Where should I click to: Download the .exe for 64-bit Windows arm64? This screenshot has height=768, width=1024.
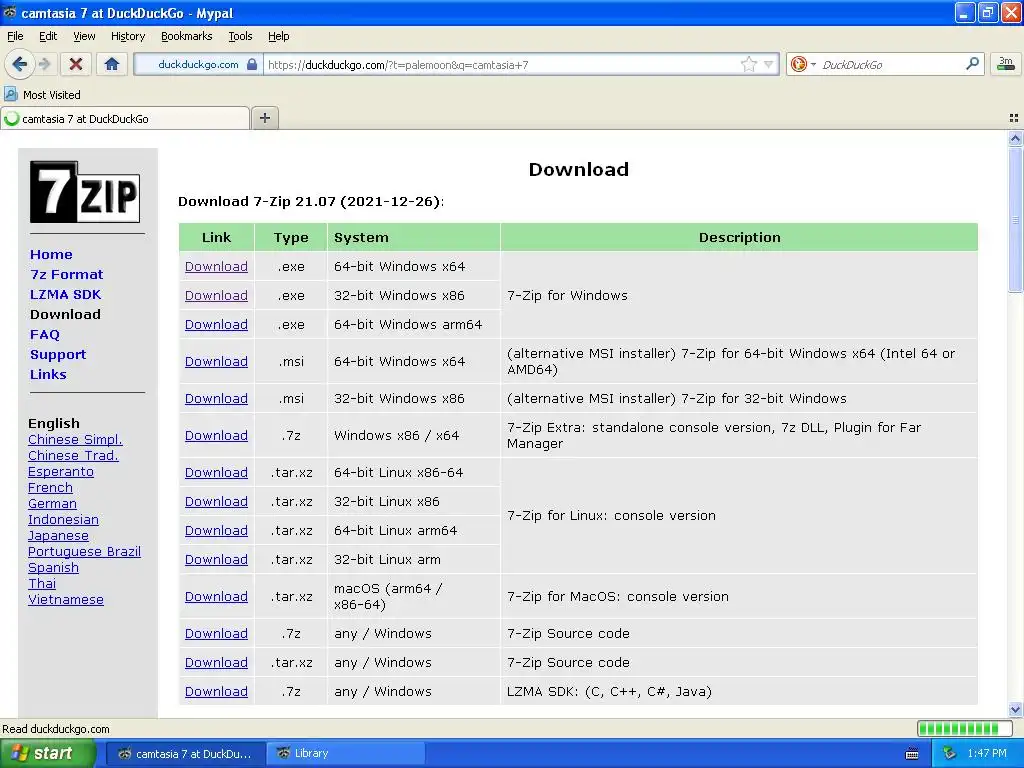click(216, 325)
